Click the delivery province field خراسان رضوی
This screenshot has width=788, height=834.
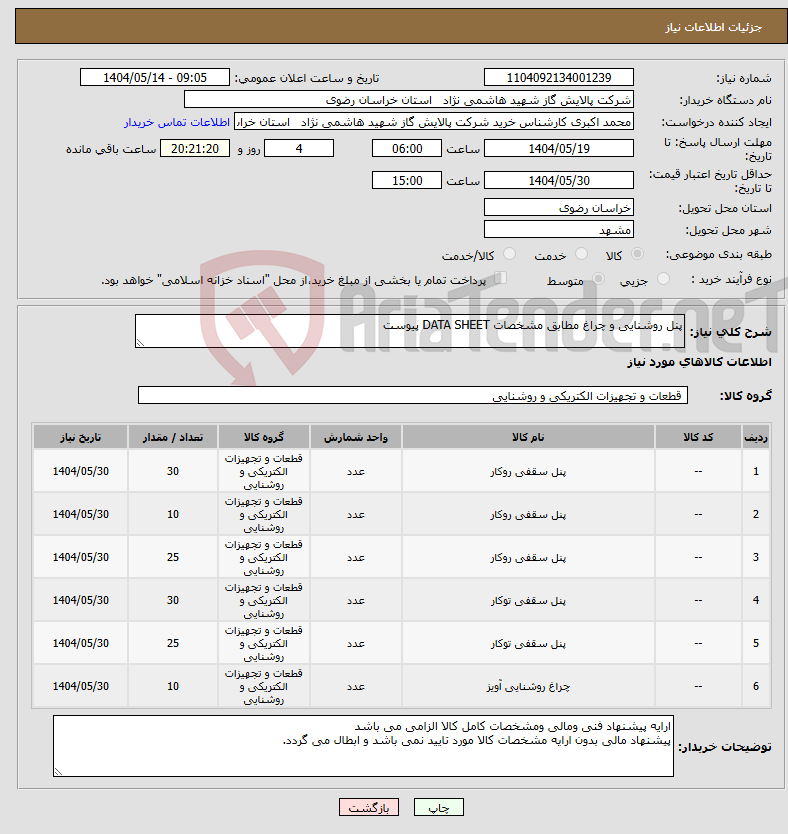[559, 207]
